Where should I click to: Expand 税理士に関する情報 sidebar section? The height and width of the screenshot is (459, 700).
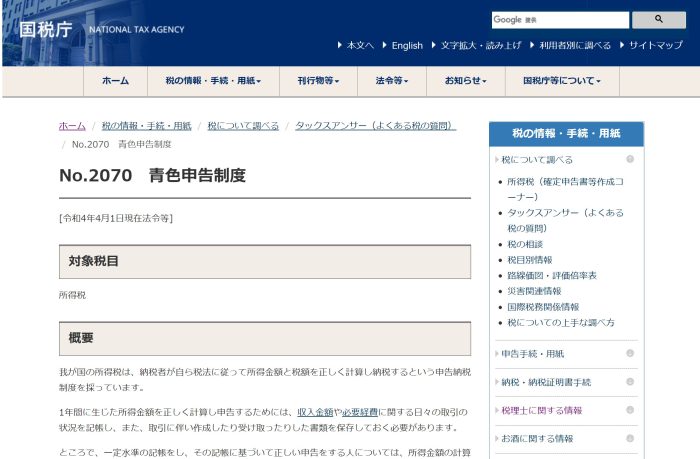[x=542, y=411]
